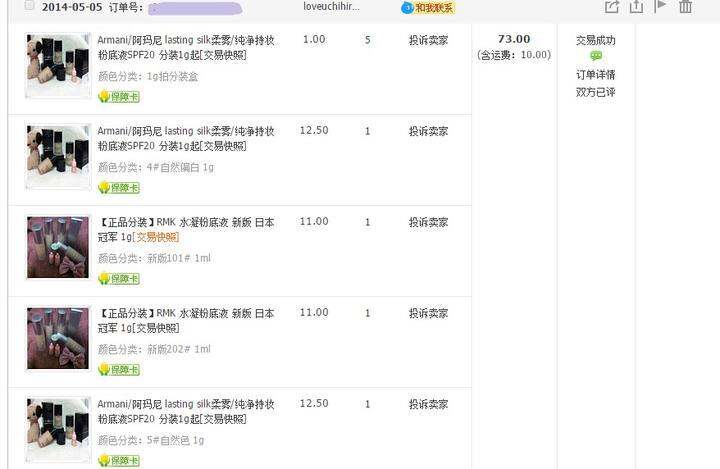Open Armani thumbnail for 4#自然偏白 1g item
The width and height of the screenshot is (720, 469).
(x=58, y=156)
